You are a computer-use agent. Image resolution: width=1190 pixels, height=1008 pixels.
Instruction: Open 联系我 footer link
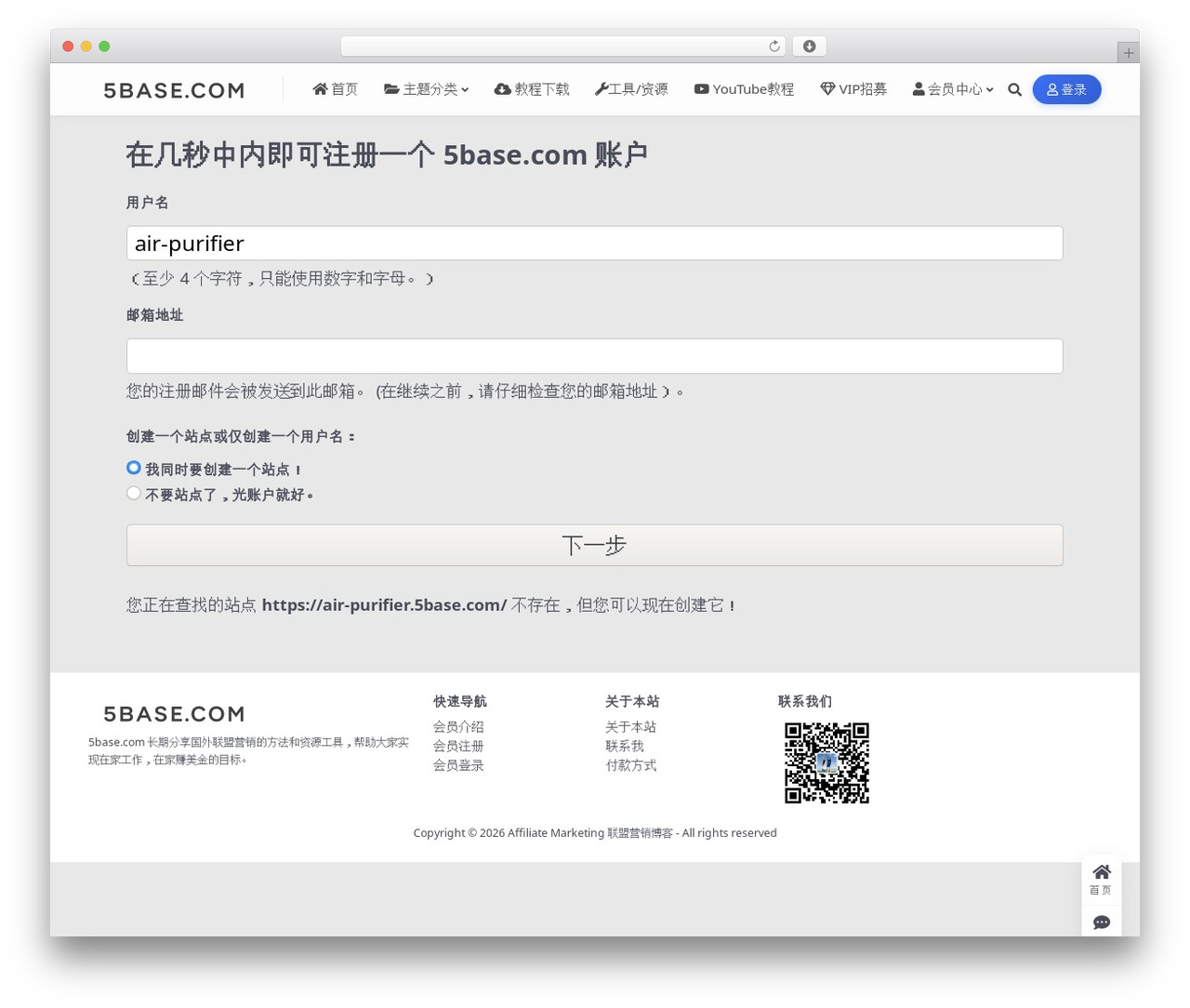click(625, 747)
